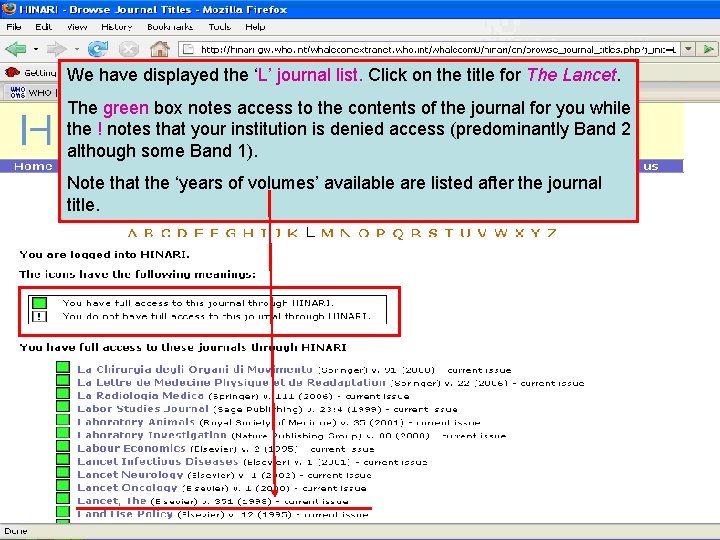Go to the Home page icon

point(160,49)
